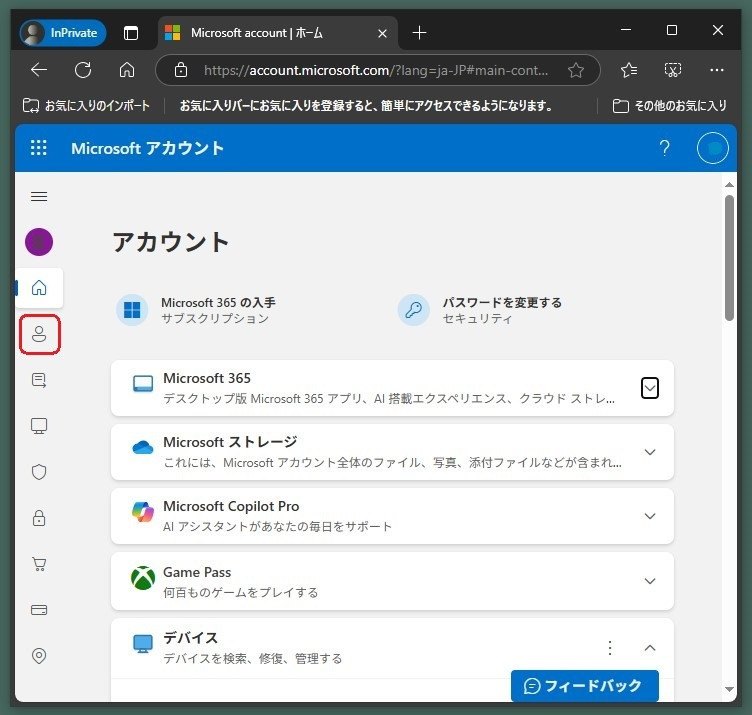This screenshot has height=715, width=752.
Task: Open a new browser tab
Action: click(x=420, y=33)
